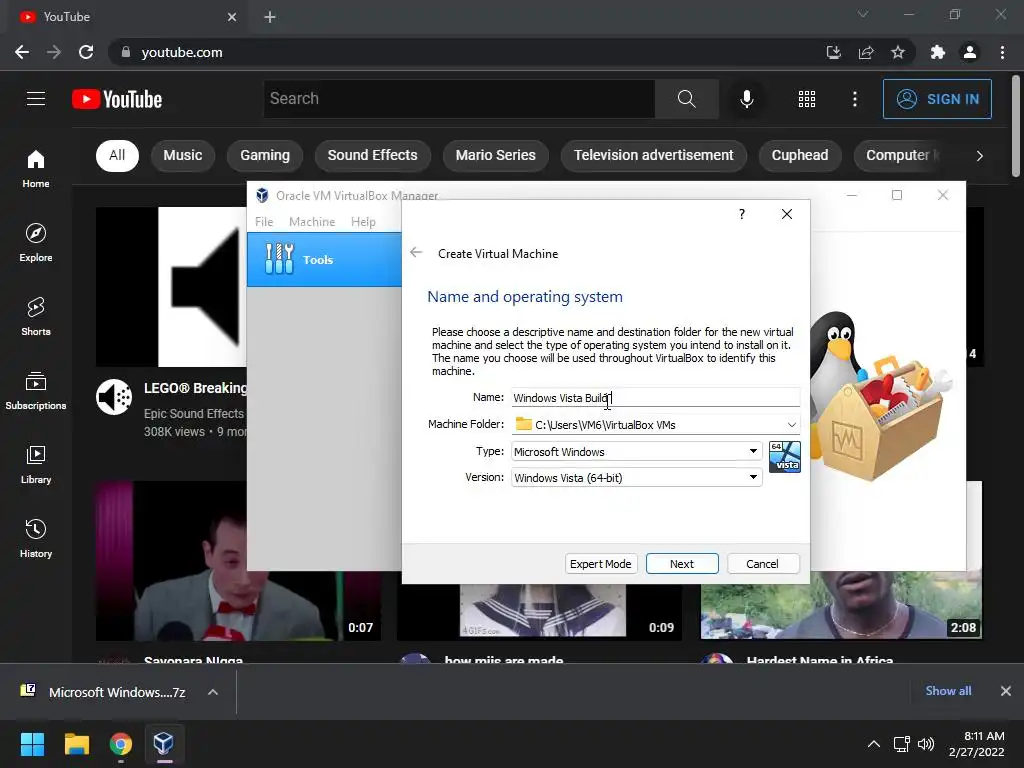This screenshot has width=1024, height=768.
Task: Click the browser back arrow
Action: click(x=22, y=52)
